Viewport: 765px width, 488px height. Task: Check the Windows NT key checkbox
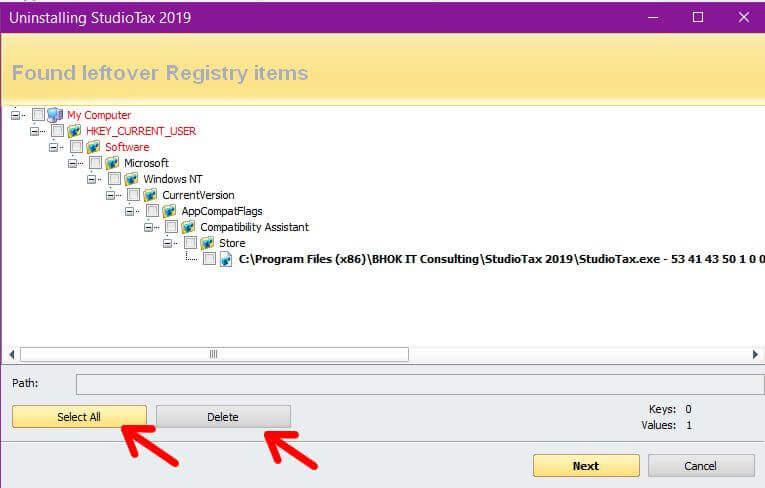click(x=115, y=179)
